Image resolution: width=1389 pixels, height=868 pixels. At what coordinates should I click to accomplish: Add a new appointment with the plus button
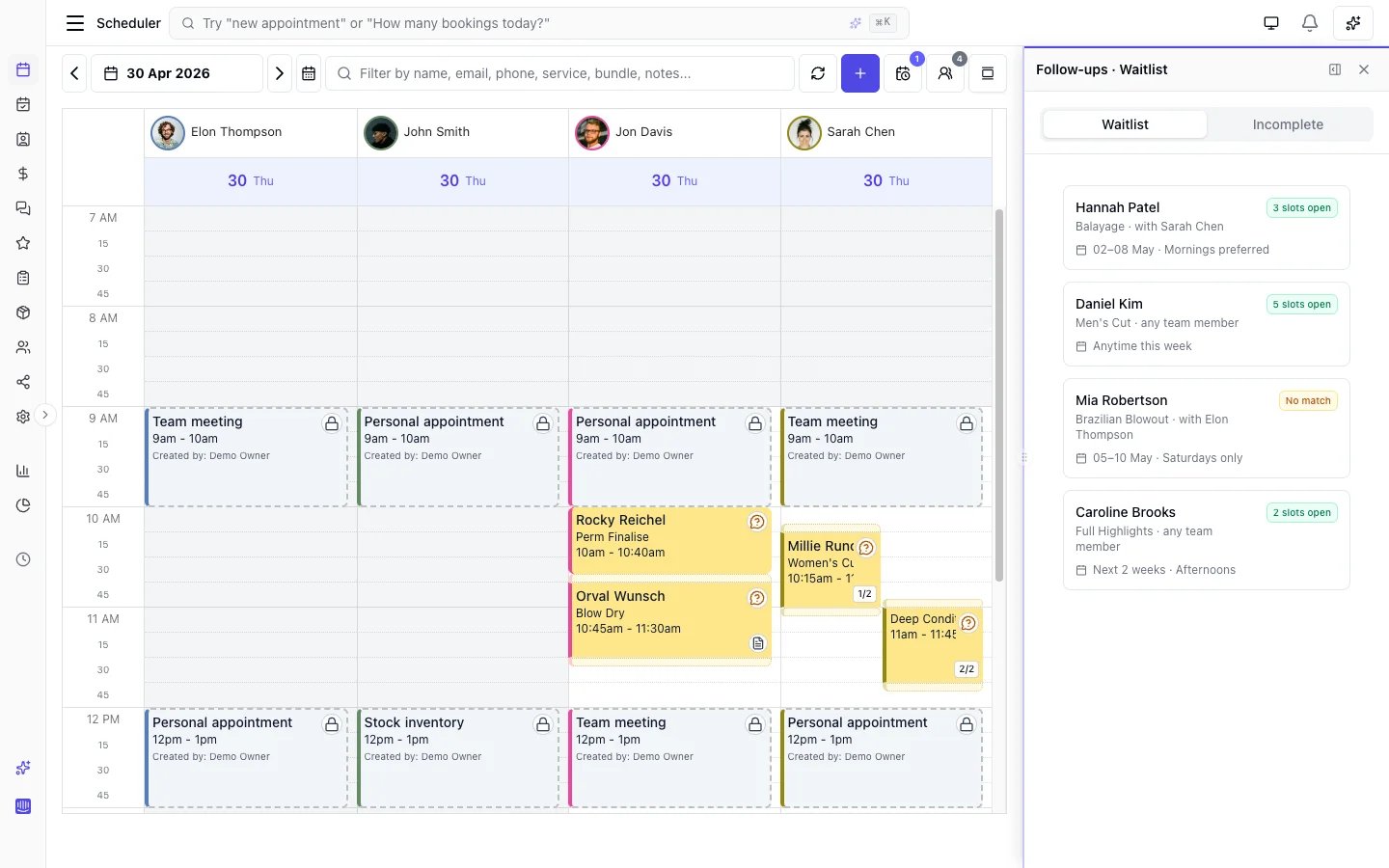pyautogui.click(x=860, y=73)
